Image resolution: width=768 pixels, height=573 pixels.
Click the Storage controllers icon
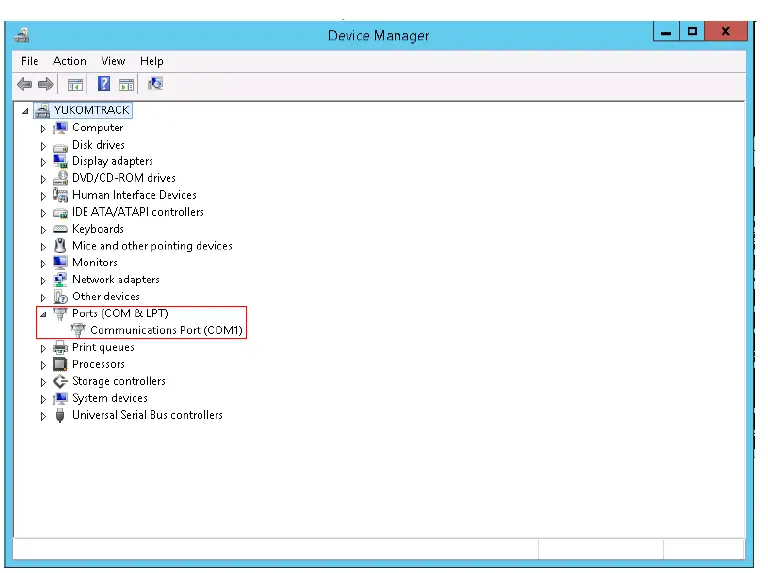(60, 381)
